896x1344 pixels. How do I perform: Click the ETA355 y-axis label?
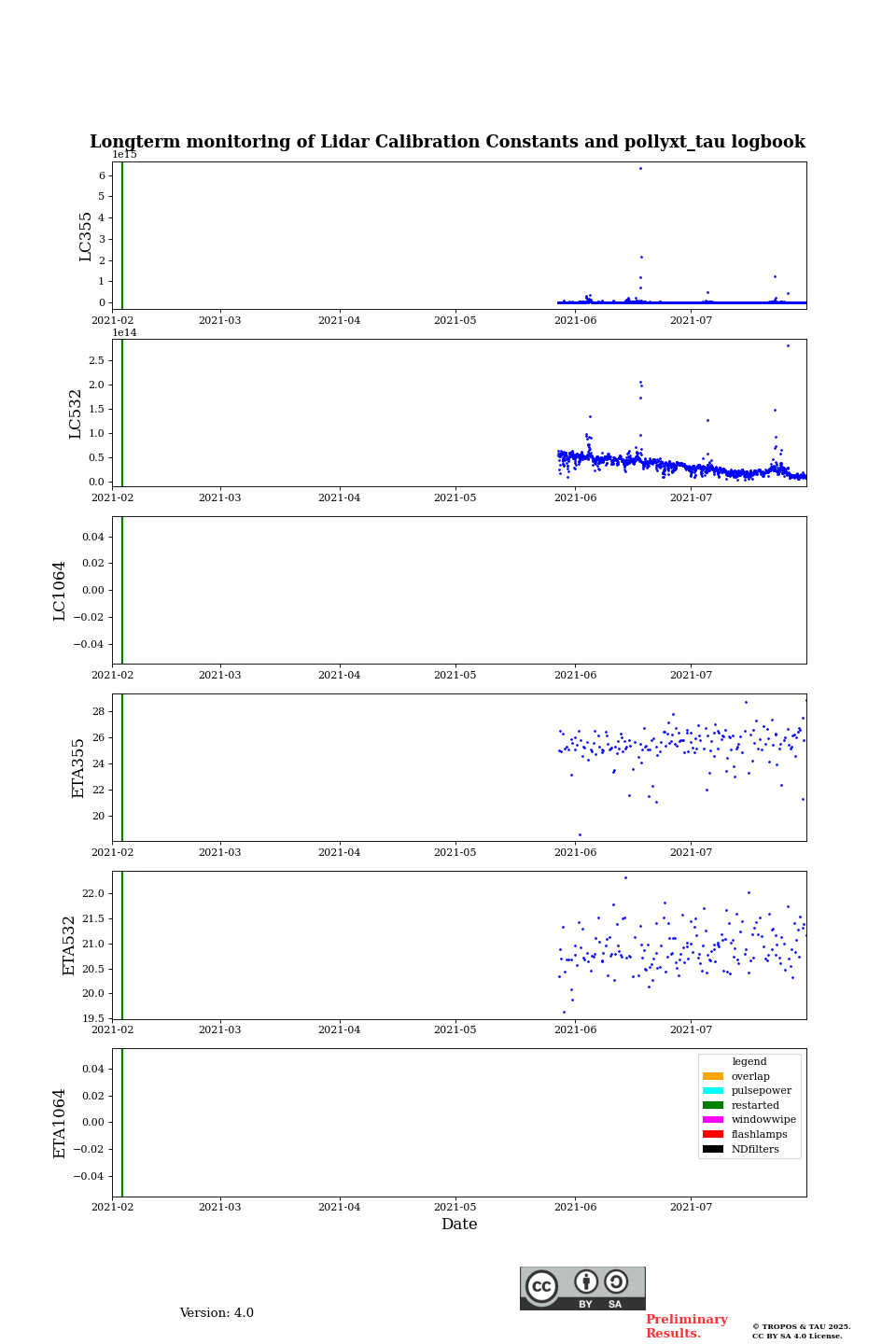tap(78, 768)
